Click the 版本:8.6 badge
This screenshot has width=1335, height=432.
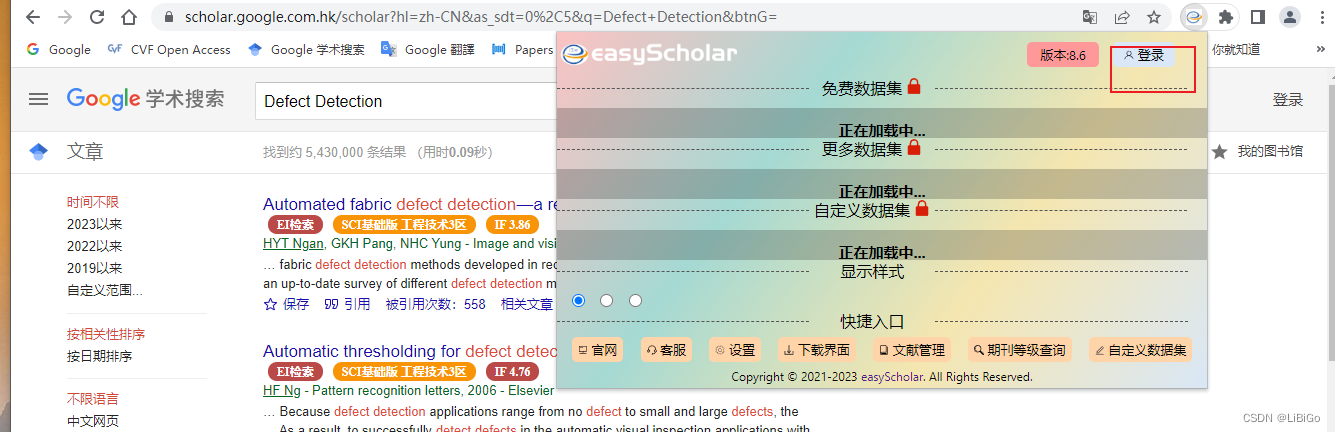point(1063,56)
